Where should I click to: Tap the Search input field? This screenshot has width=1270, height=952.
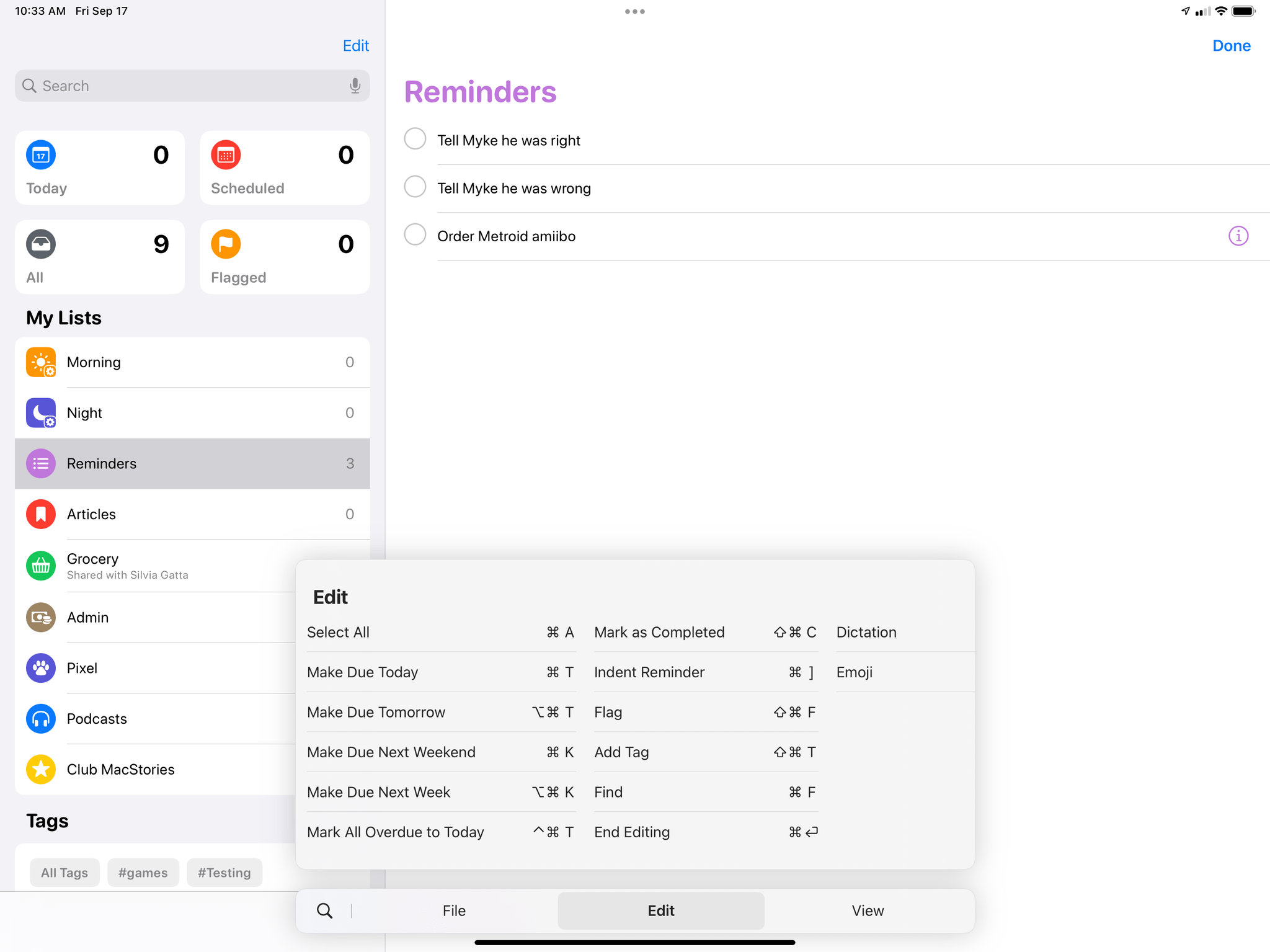(x=192, y=85)
